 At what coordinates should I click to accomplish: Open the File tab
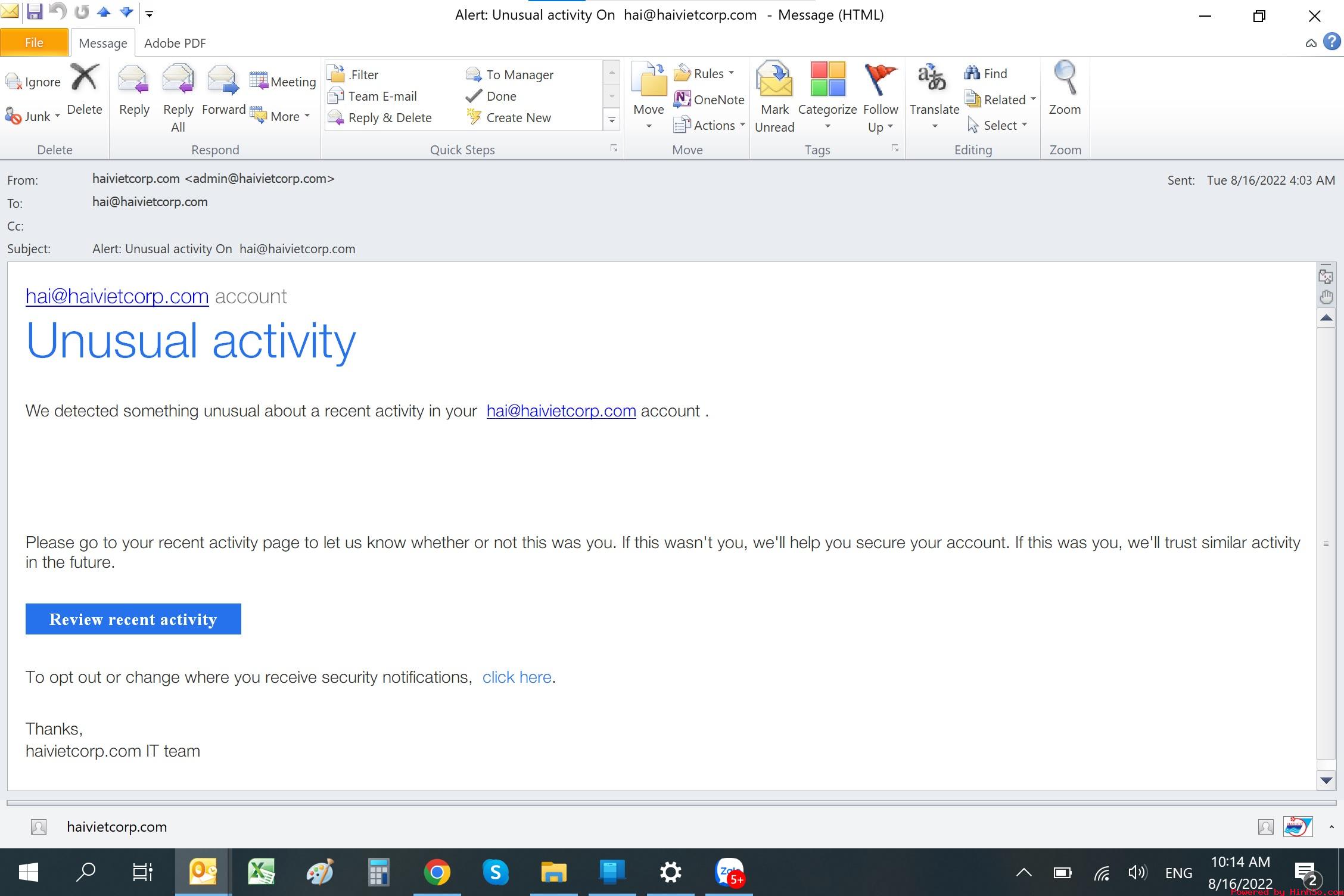(34, 43)
